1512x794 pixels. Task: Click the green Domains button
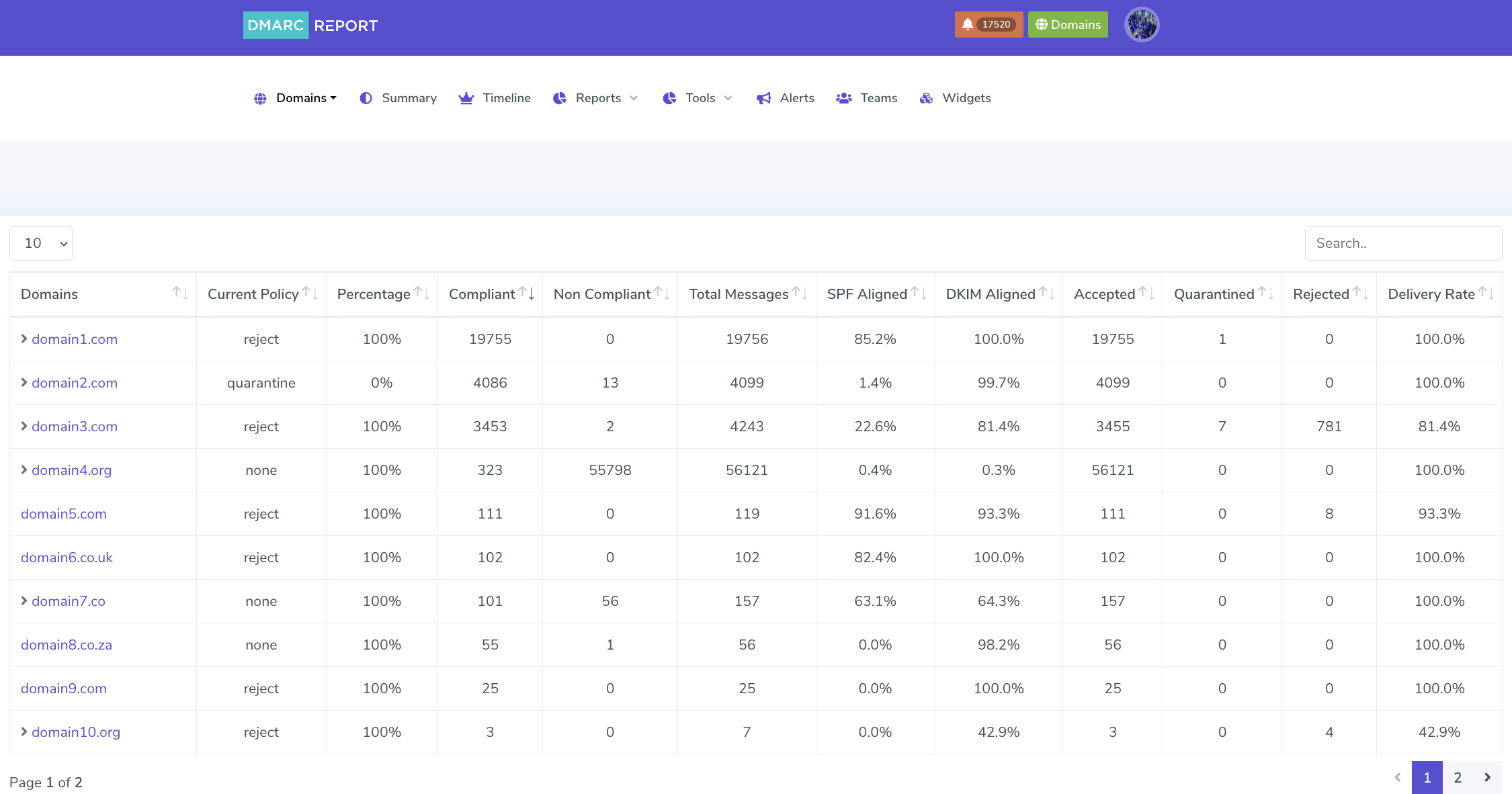click(x=1068, y=25)
